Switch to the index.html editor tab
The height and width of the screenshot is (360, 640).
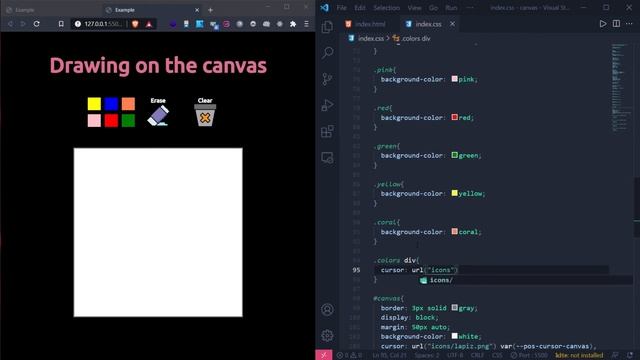click(370, 24)
